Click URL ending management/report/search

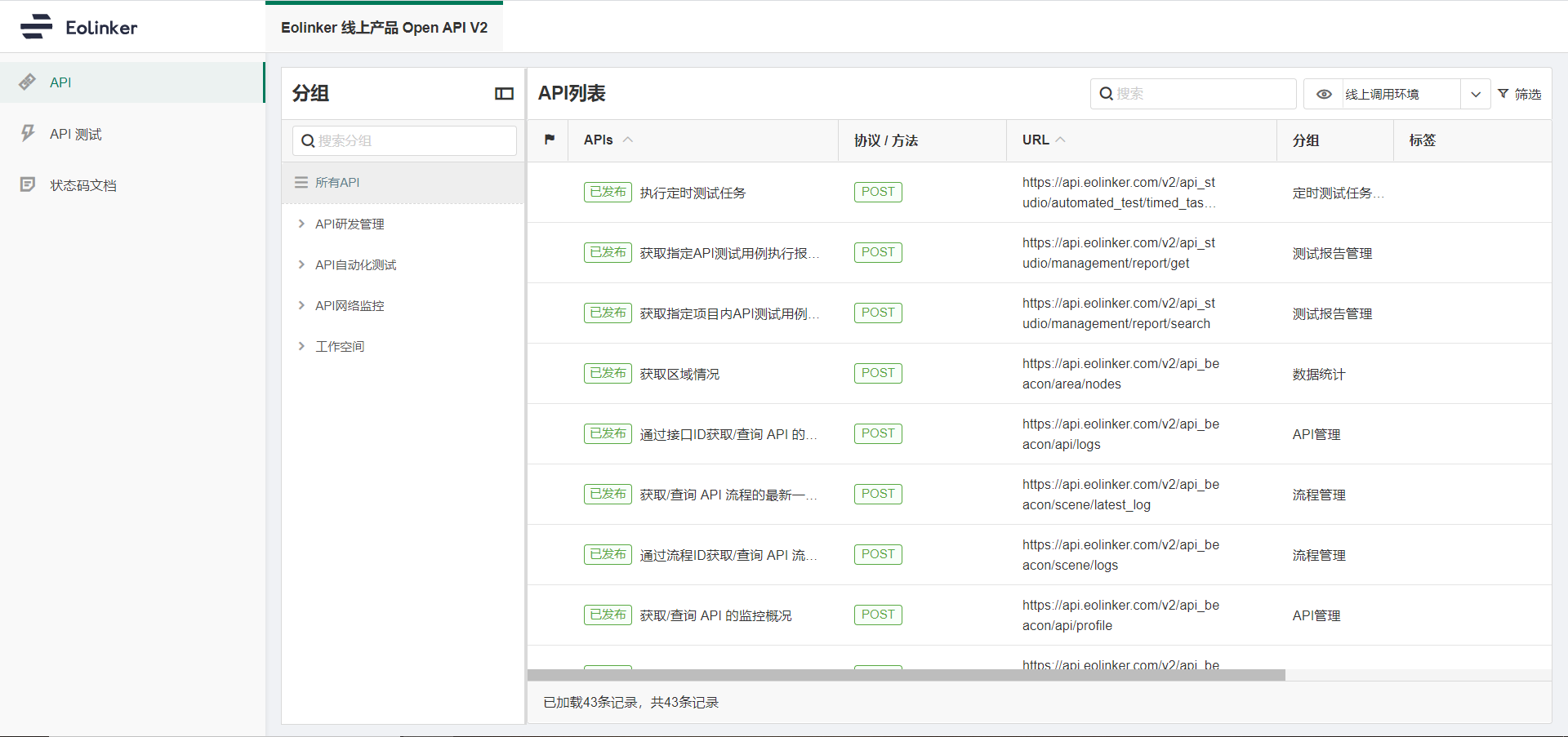pos(1119,313)
